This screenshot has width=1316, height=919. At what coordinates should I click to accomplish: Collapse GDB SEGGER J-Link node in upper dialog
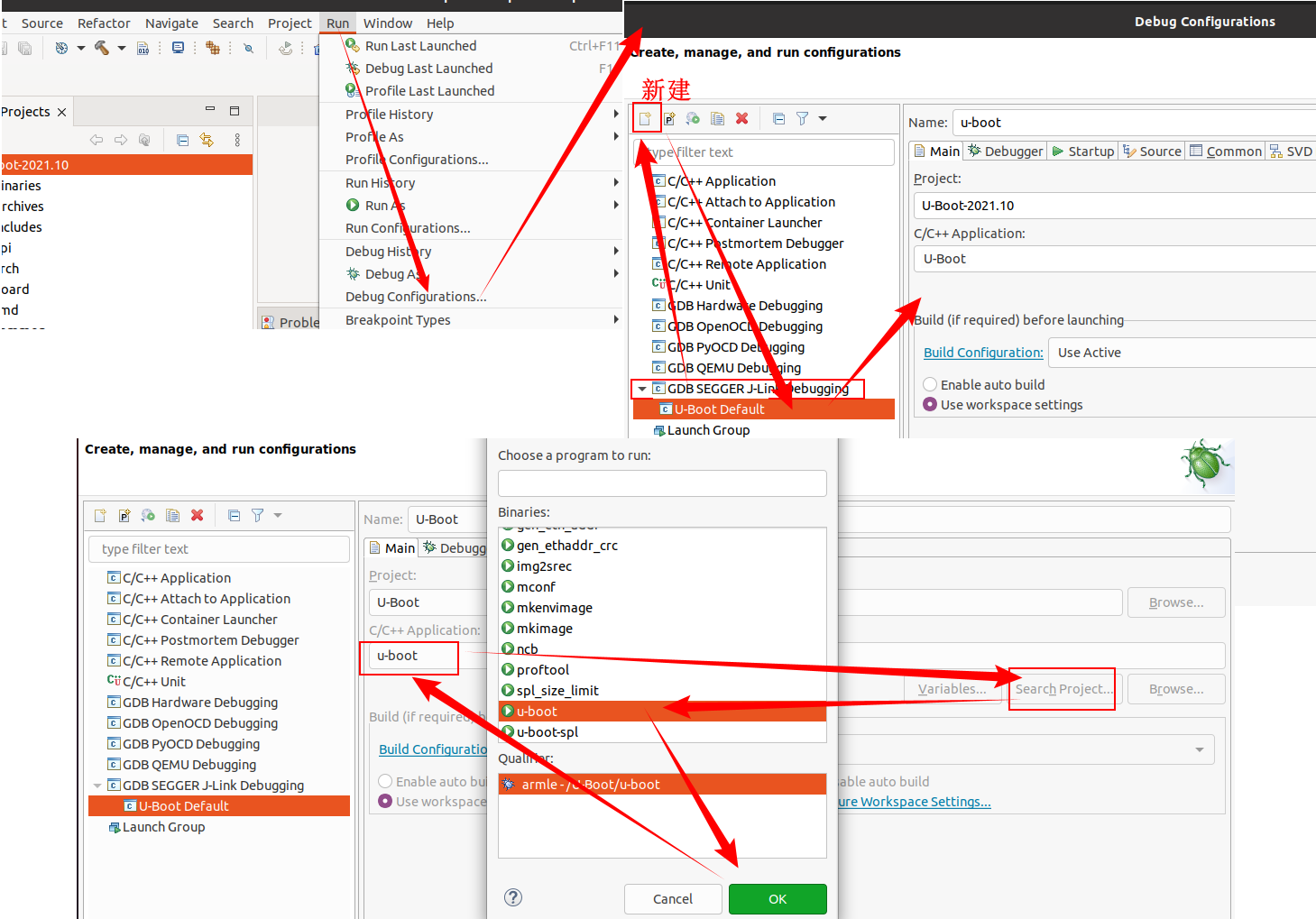641,389
